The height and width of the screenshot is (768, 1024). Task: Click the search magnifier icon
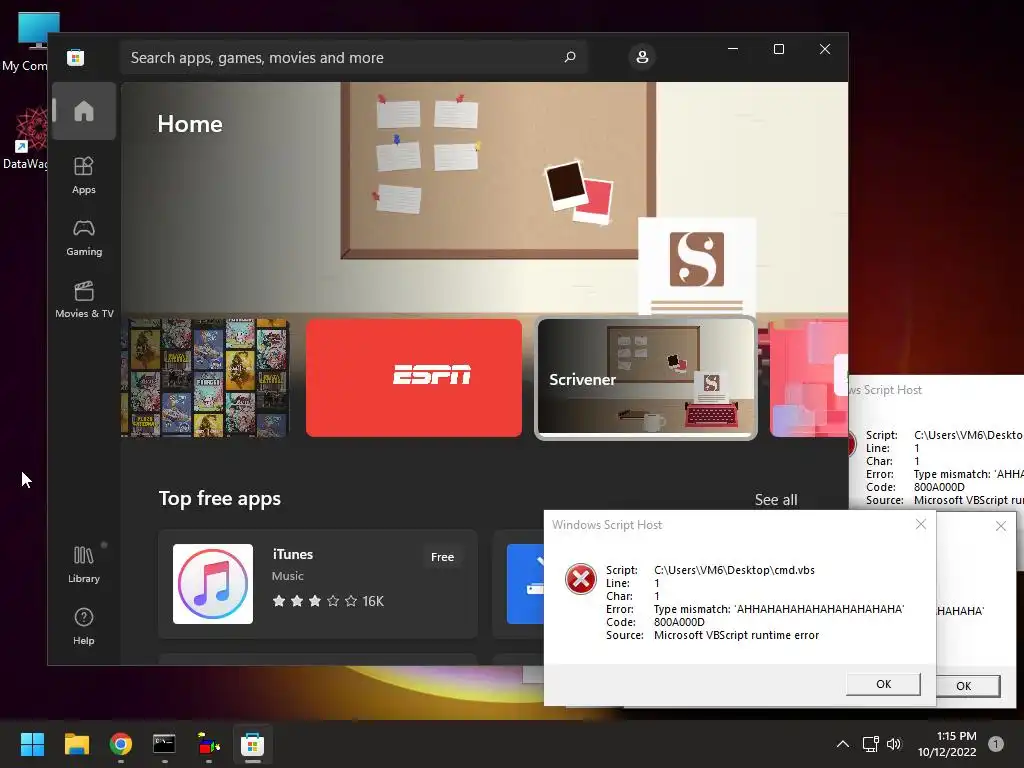[x=569, y=57]
